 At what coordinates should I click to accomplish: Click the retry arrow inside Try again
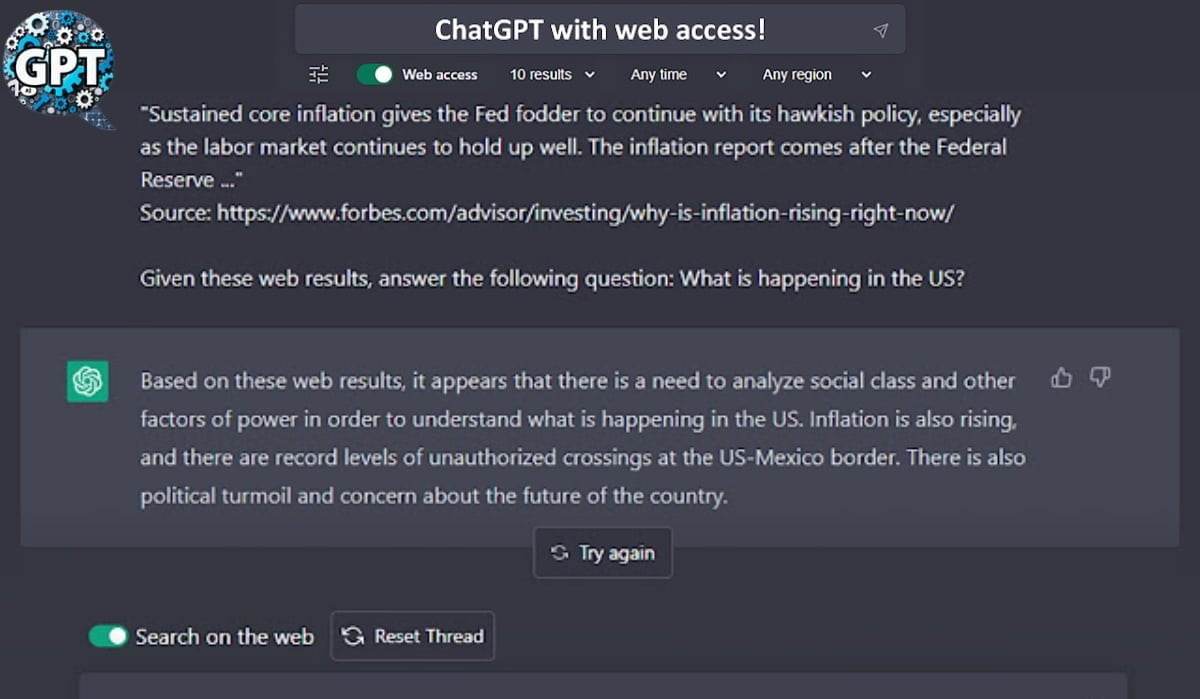(559, 552)
